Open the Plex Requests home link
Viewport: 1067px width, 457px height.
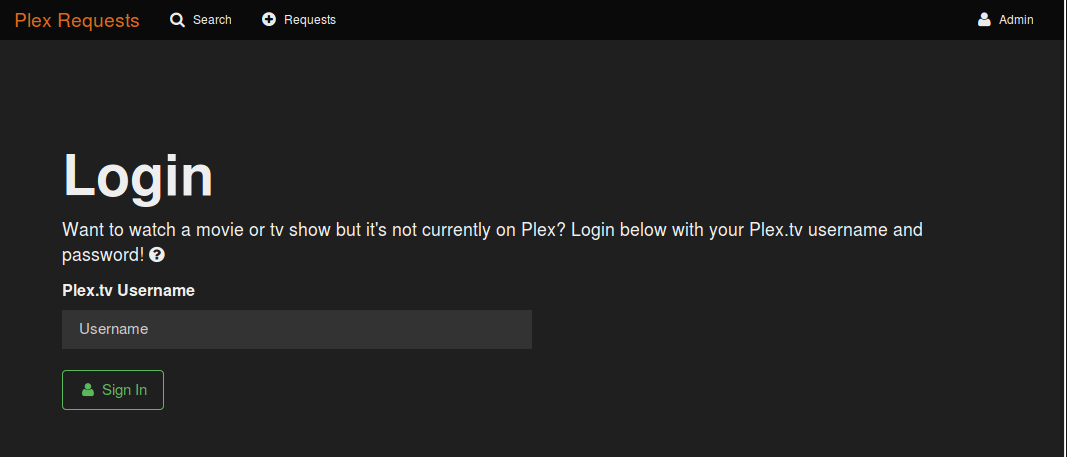click(77, 20)
